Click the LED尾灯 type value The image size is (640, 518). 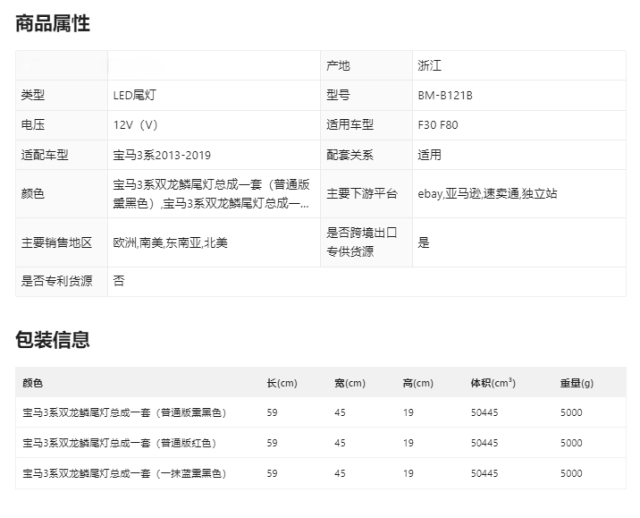(134, 96)
